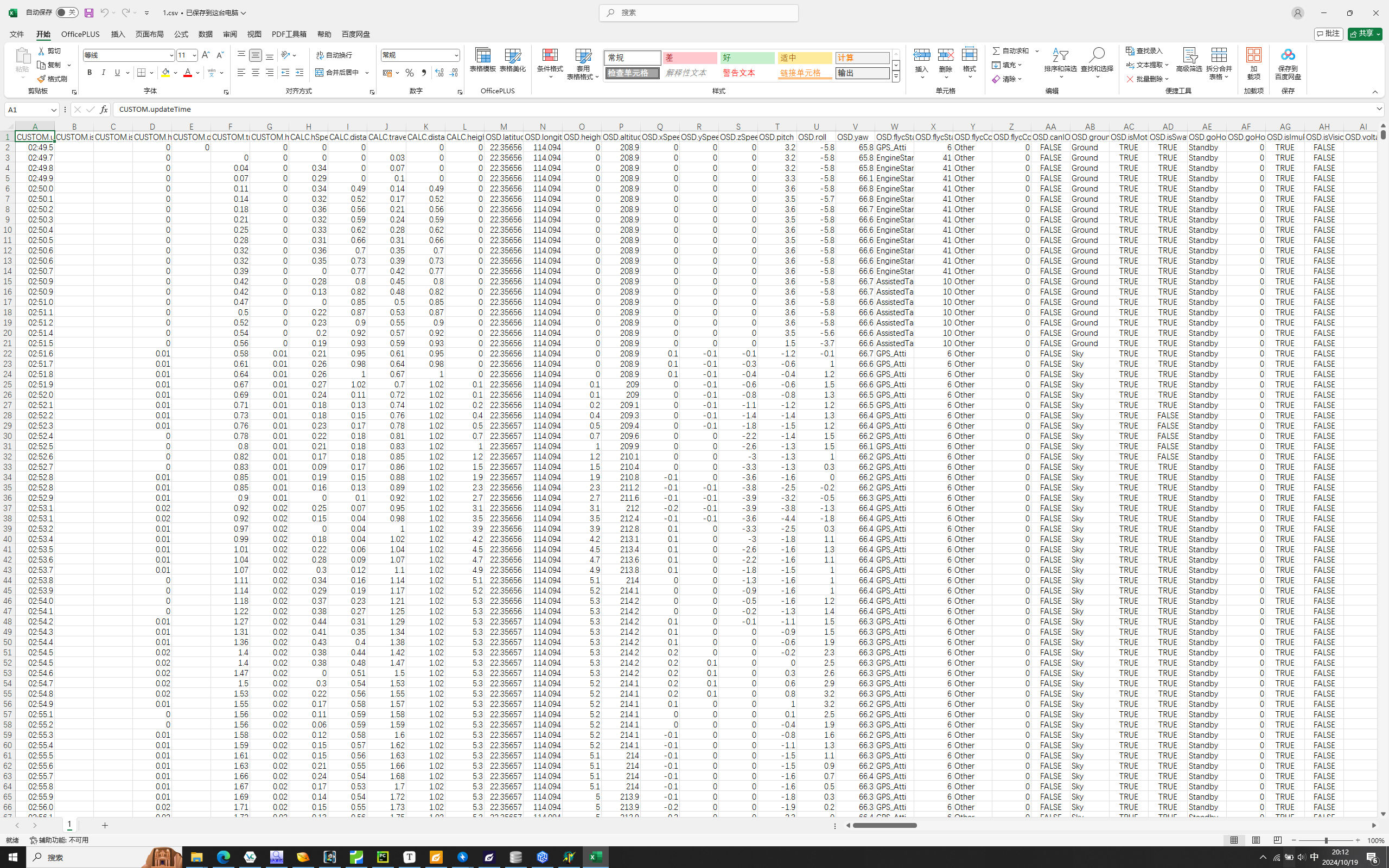Toggle Wrap Text (自动换行)
Image resolution: width=1389 pixels, height=868 pixels.
pyautogui.click(x=334, y=55)
